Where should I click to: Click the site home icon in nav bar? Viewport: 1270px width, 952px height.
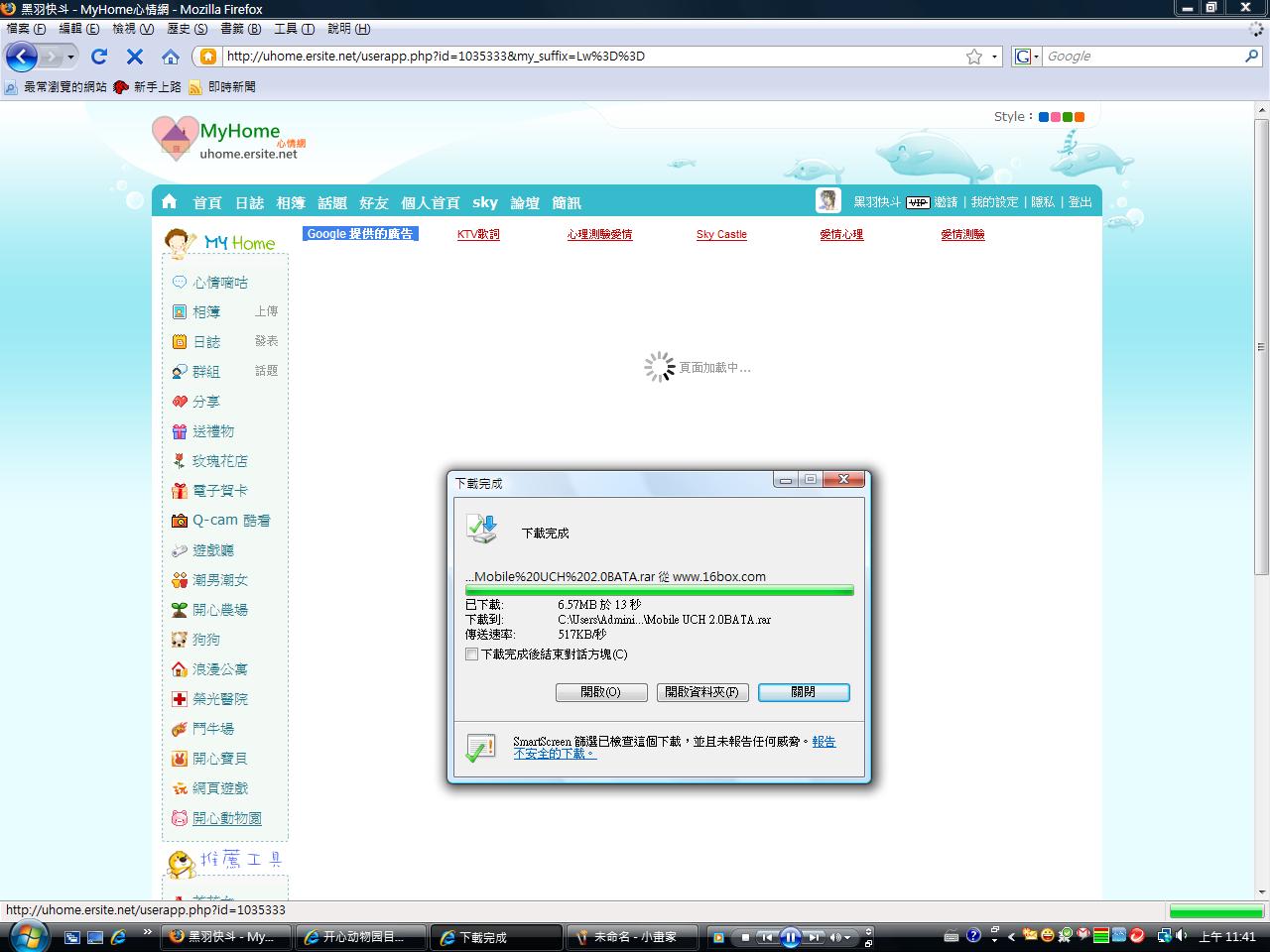pos(169,201)
